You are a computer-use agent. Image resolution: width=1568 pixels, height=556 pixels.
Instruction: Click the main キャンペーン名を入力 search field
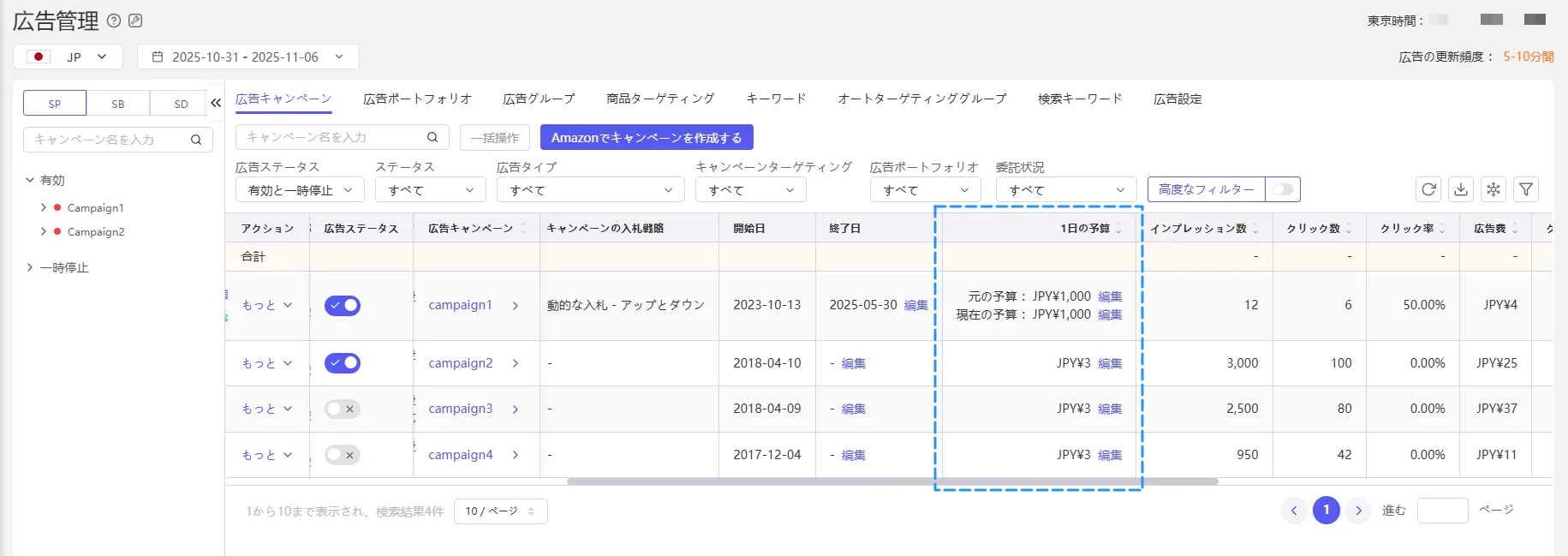[x=343, y=137]
